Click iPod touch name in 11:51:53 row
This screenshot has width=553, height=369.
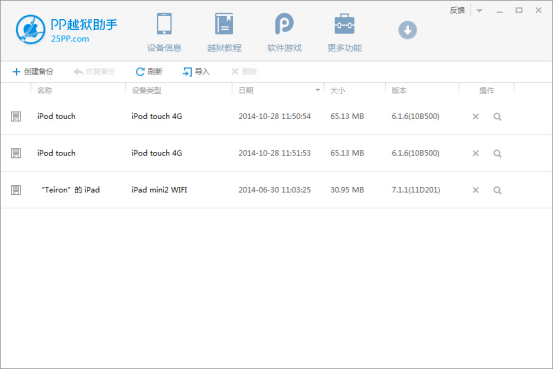click(x=56, y=153)
